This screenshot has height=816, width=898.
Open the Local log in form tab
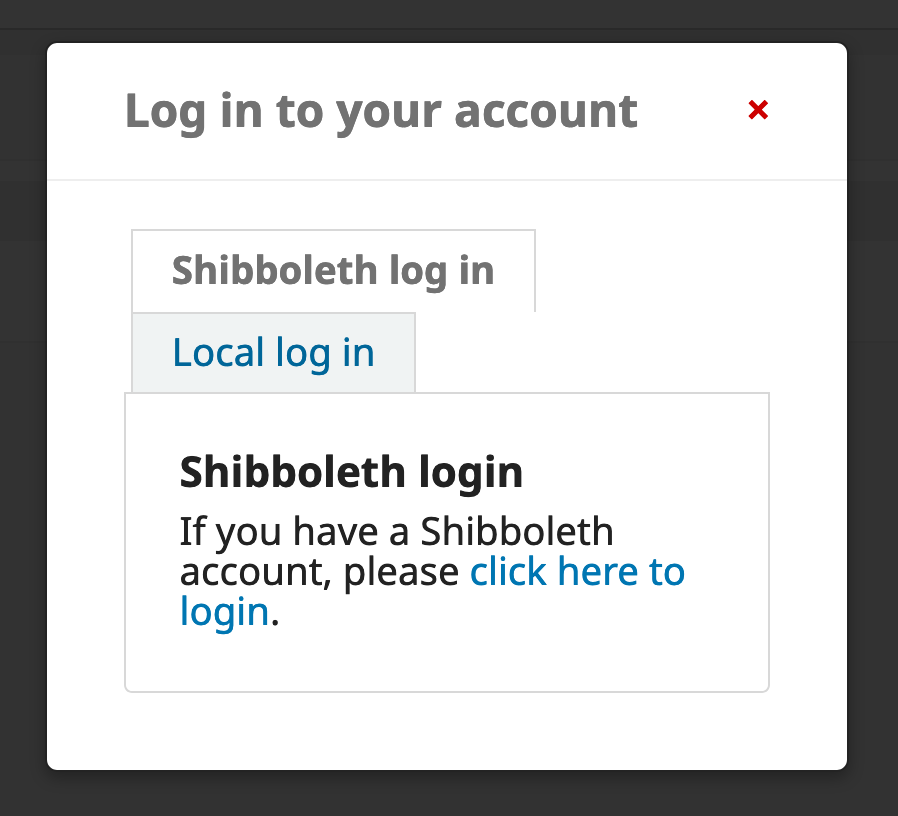point(273,353)
